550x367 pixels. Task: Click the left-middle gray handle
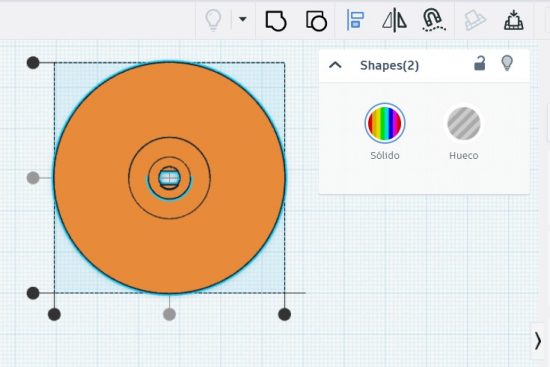[33, 178]
